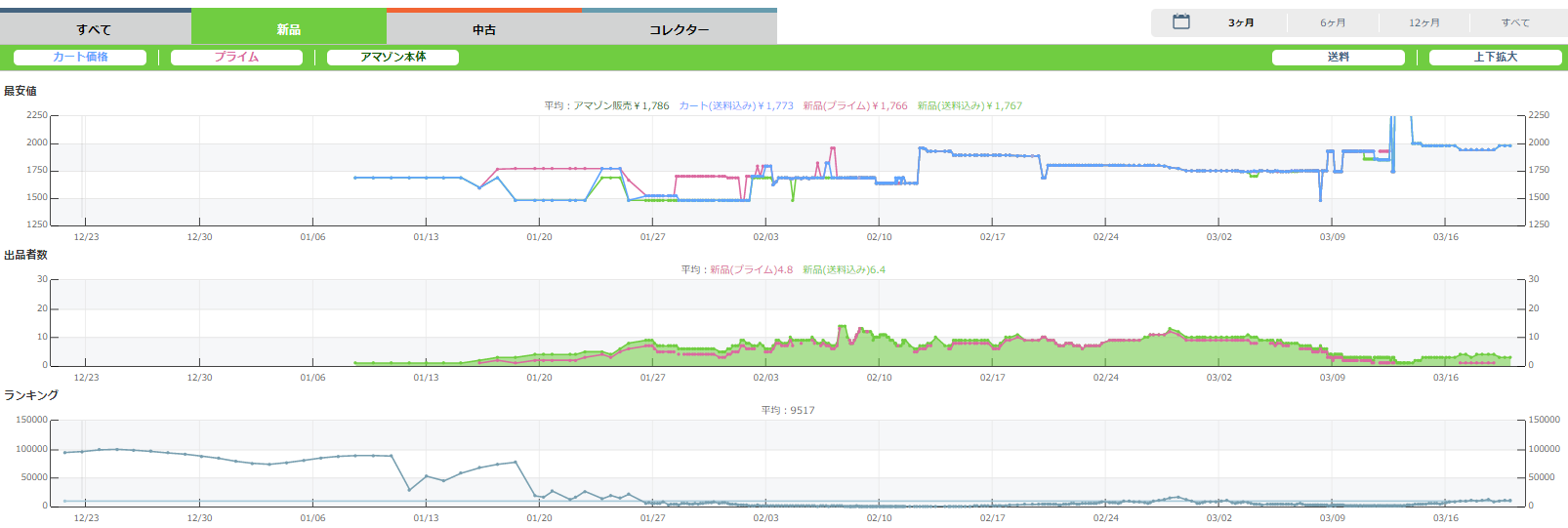Select the 12ヶ月 time range
This screenshot has width=1568, height=528.
tap(1424, 22)
